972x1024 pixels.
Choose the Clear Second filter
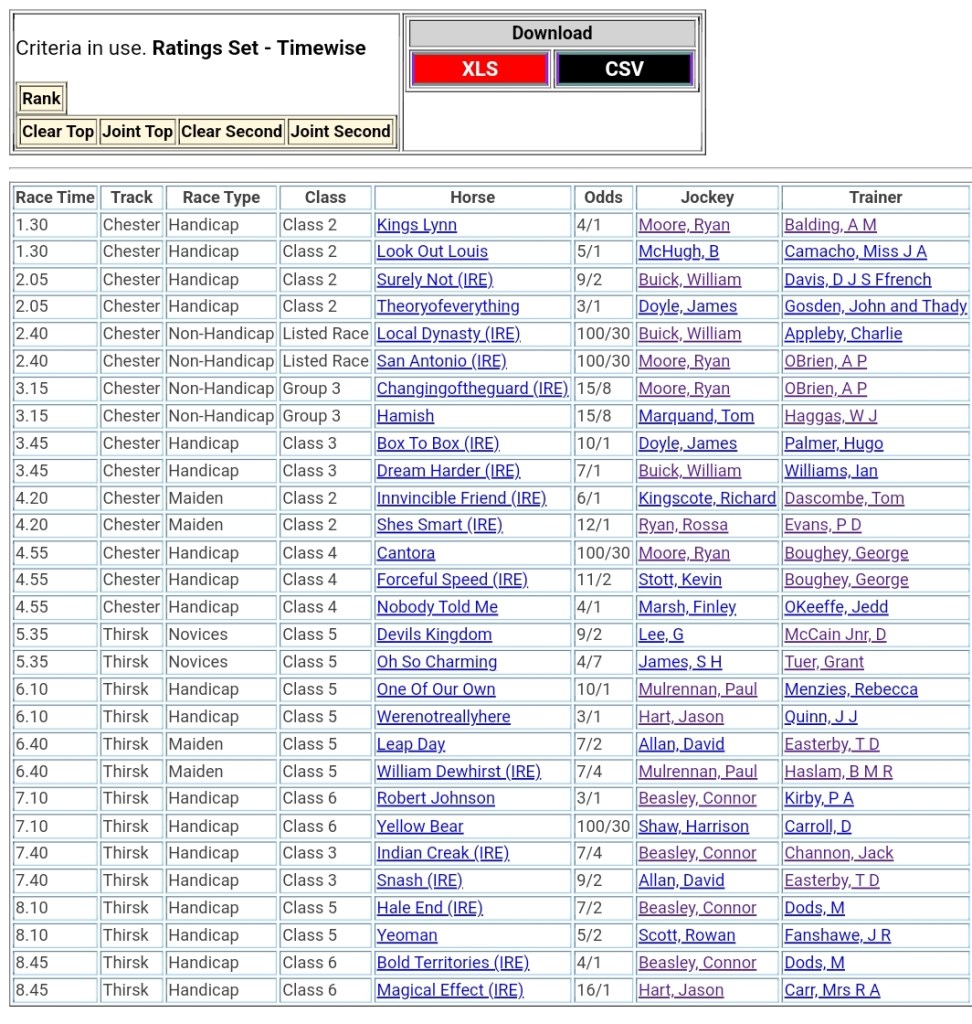pyautogui.click(x=231, y=131)
